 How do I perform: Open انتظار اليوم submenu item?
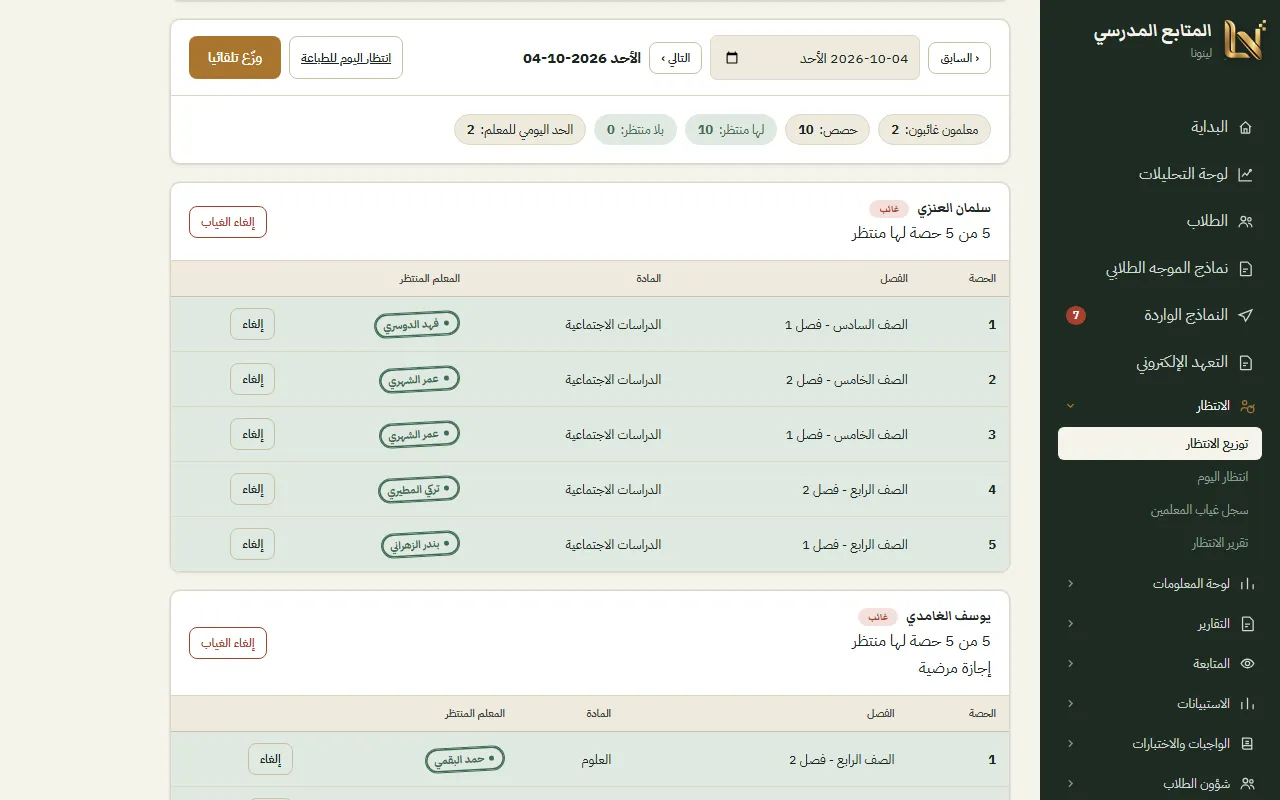coord(1160,477)
